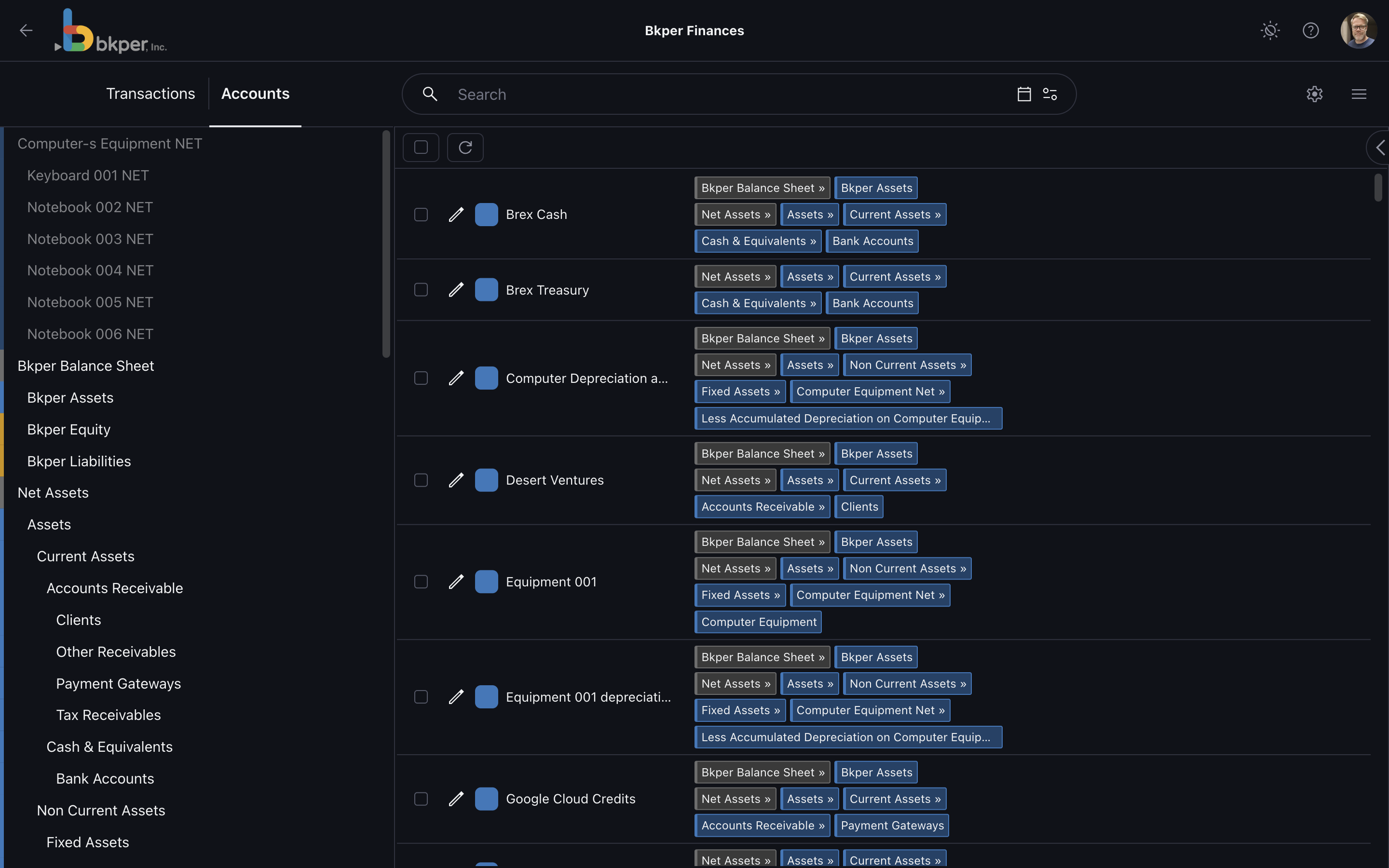The image size is (1389, 868).
Task: Click the search magnifier icon
Action: pos(430,94)
